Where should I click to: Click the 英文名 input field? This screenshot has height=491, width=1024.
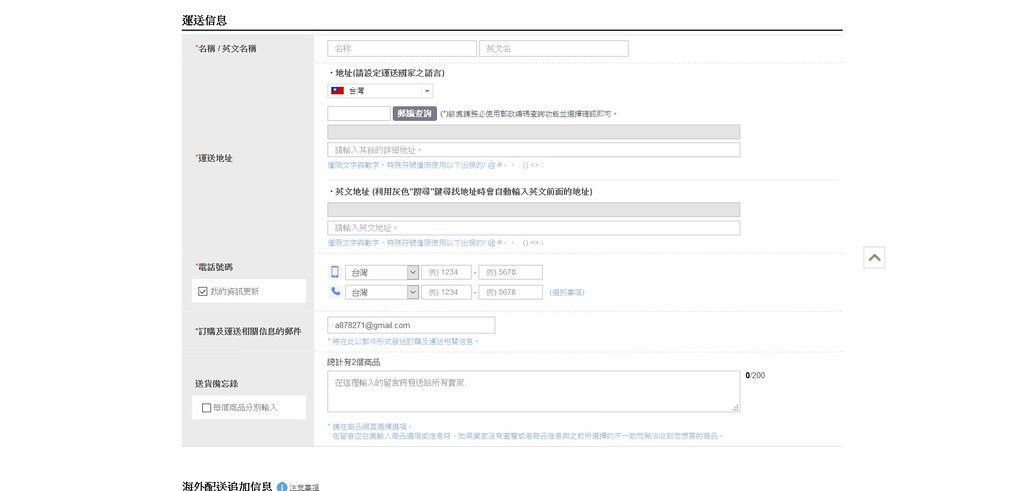click(554, 48)
